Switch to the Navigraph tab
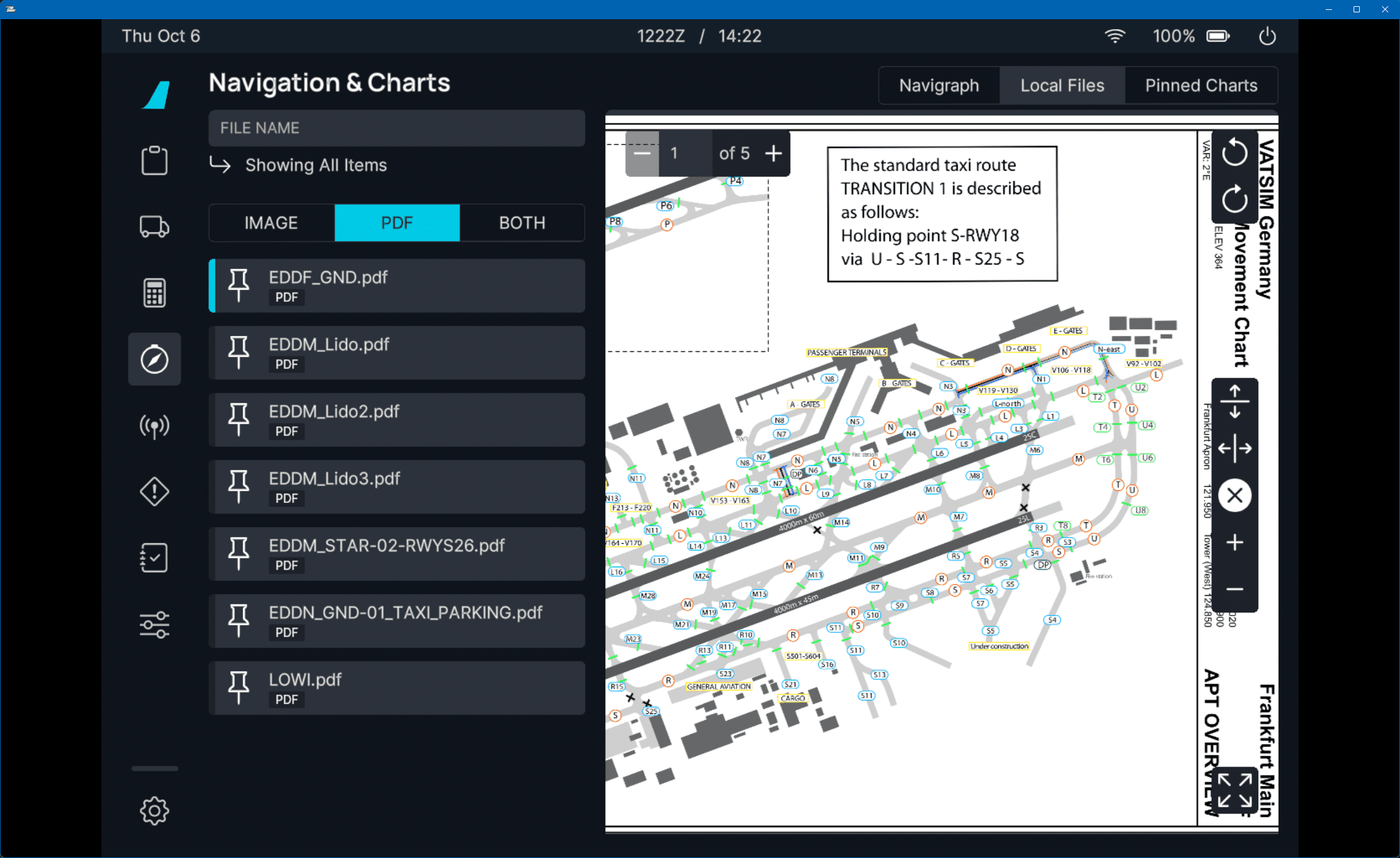The image size is (1400, 858). [938, 85]
